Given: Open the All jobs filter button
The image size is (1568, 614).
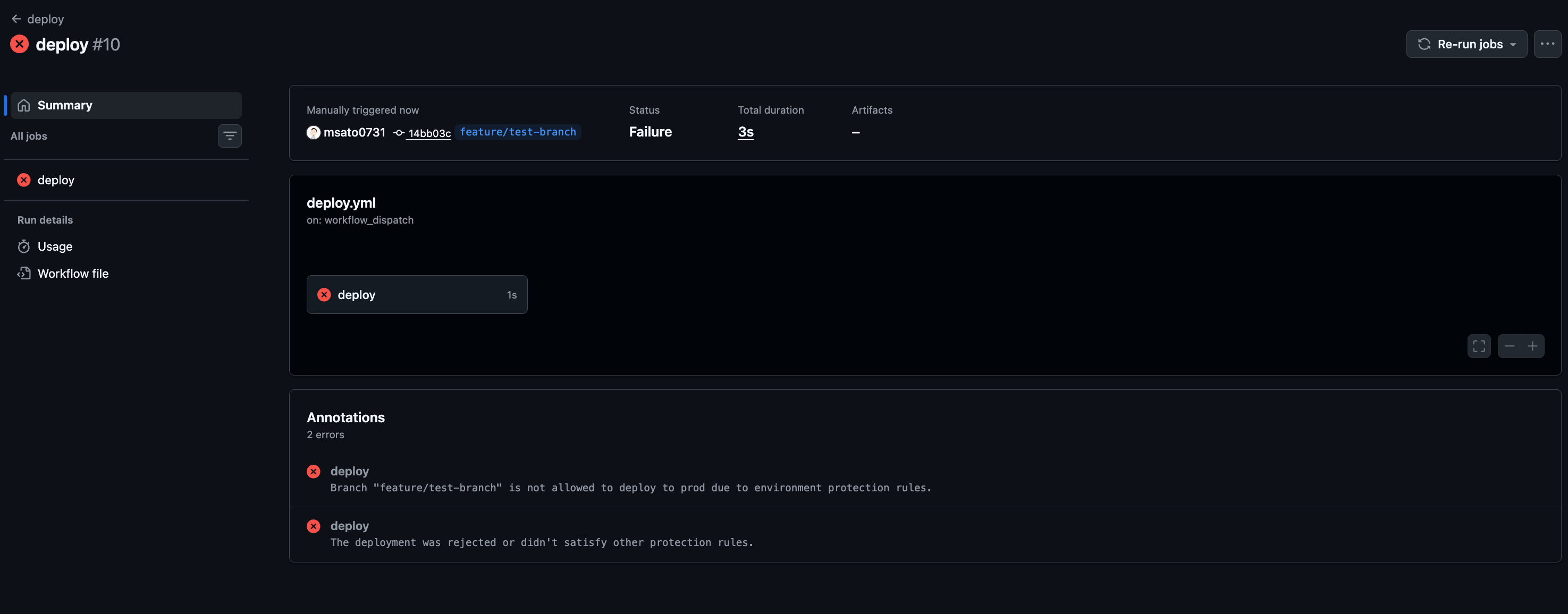Looking at the screenshot, I should point(230,135).
